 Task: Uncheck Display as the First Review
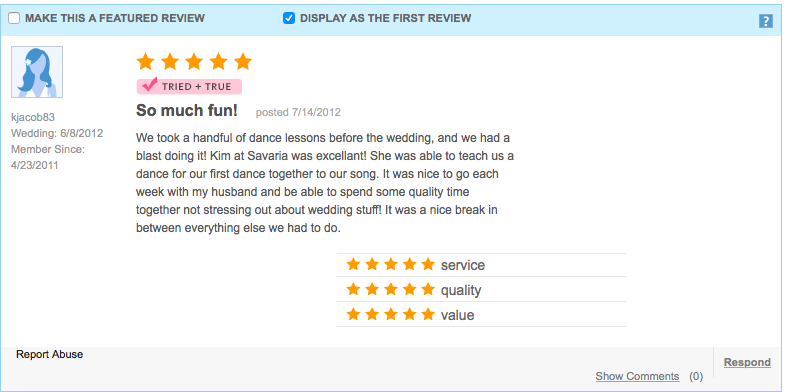[x=289, y=19]
